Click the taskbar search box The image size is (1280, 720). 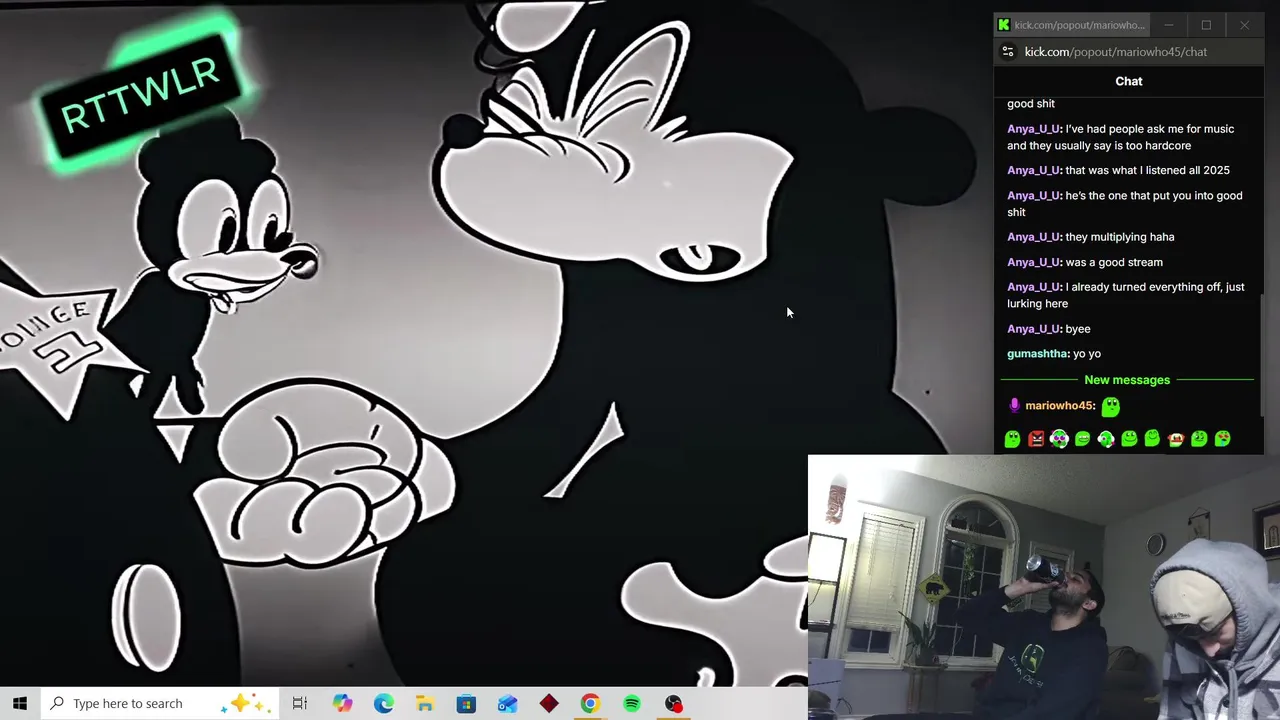[158, 703]
